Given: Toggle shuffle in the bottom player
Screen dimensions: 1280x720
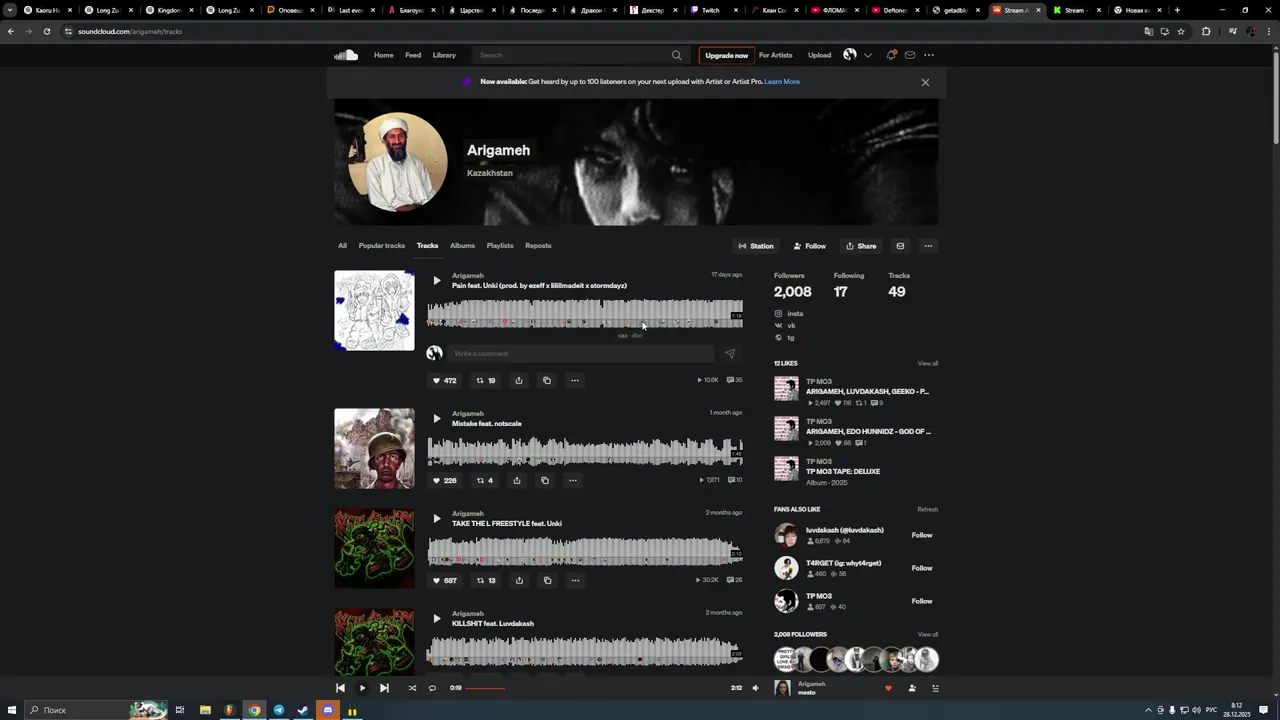Looking at the screenshot, I should point(412,688).
